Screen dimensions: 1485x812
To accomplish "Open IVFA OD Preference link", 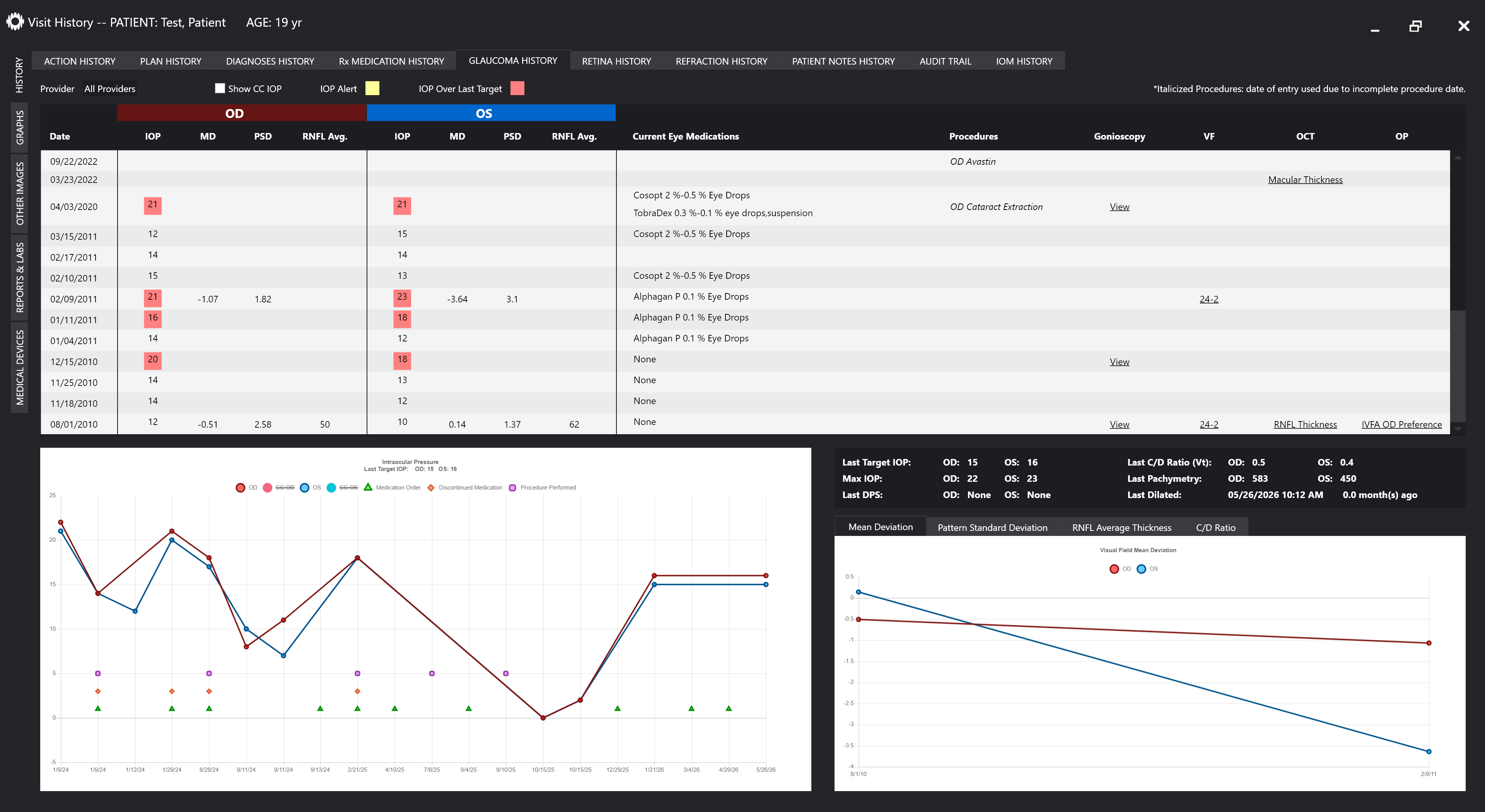I will point(1401,425).
